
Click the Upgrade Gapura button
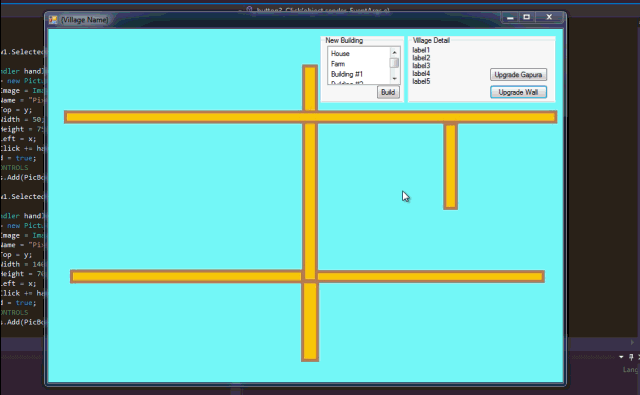click(518, 75)
